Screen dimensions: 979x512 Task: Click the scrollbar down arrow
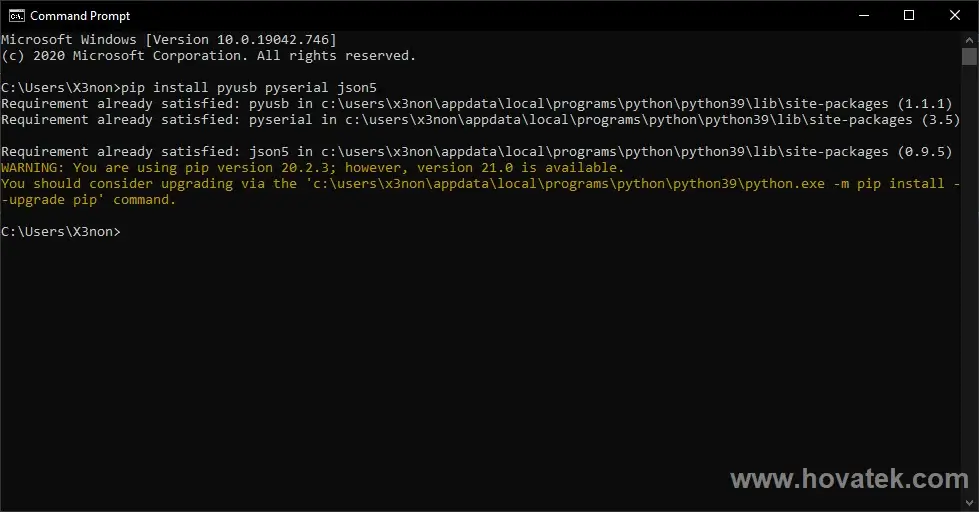(970, 503)
